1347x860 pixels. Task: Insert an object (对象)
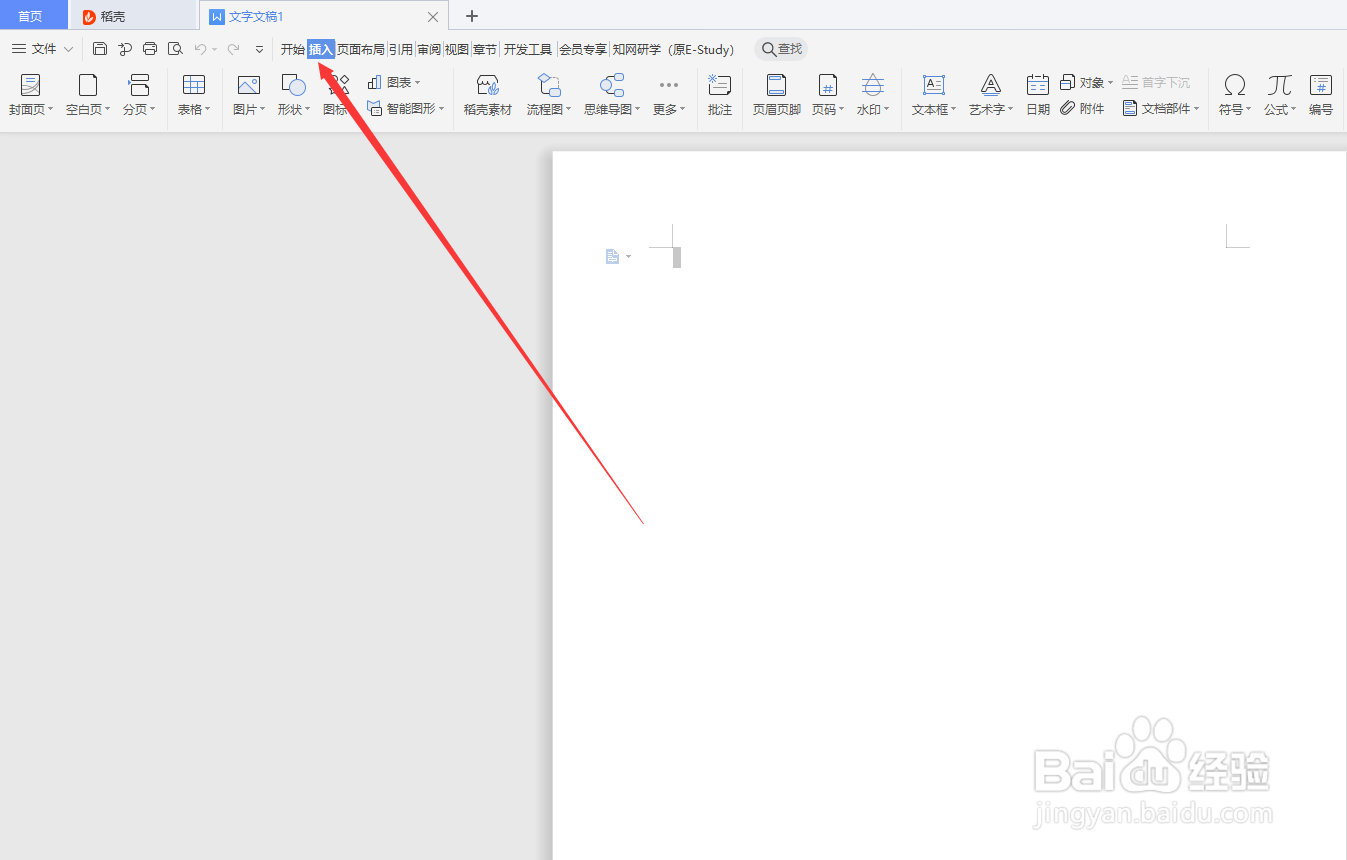click(x=1087, y=82)
